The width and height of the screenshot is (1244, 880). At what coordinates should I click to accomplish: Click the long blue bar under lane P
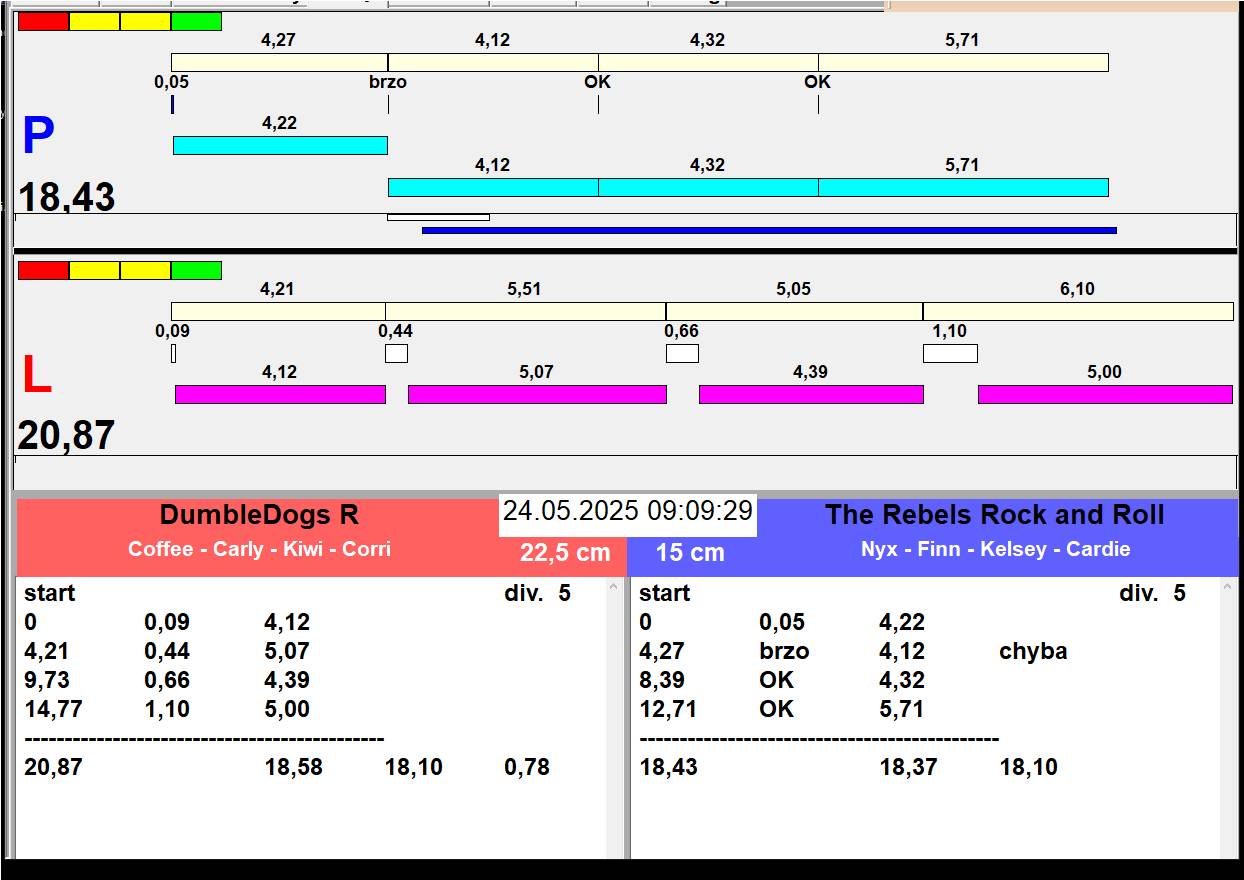[x=768, y=230]
